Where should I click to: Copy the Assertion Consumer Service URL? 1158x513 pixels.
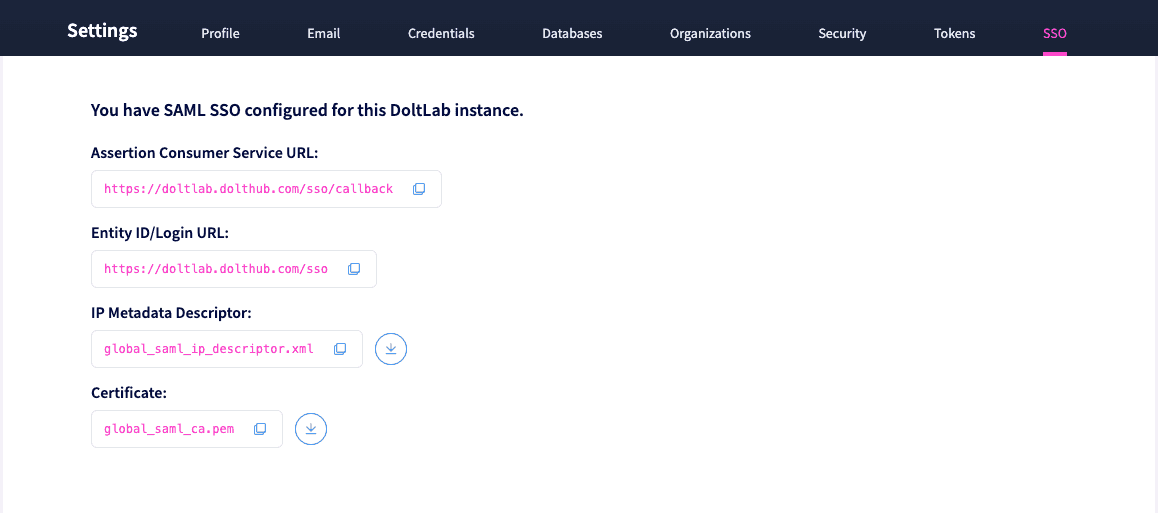[x=419, y=189]
